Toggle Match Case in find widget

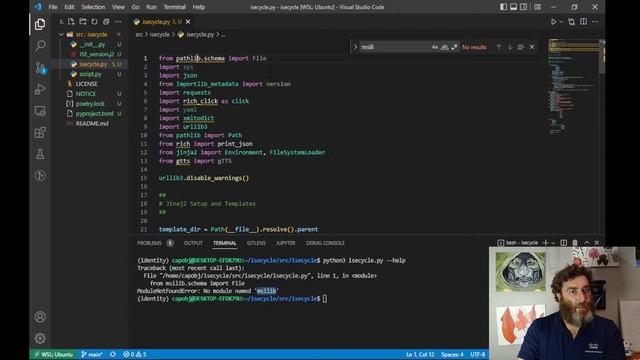click(435, 47)
